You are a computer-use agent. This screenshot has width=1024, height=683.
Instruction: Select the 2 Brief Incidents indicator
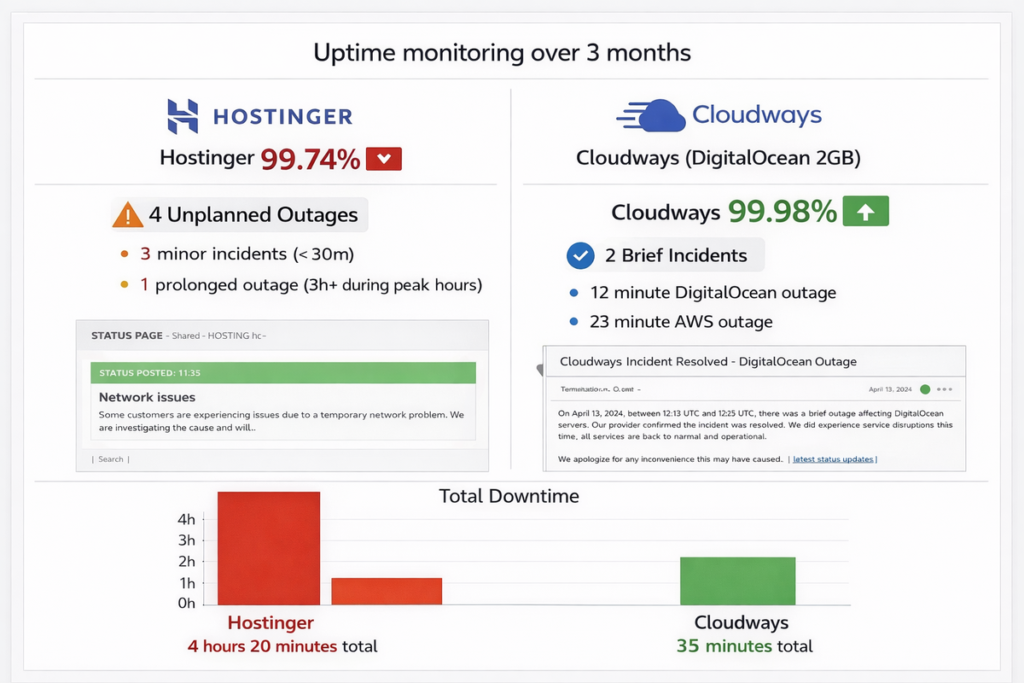666,255
